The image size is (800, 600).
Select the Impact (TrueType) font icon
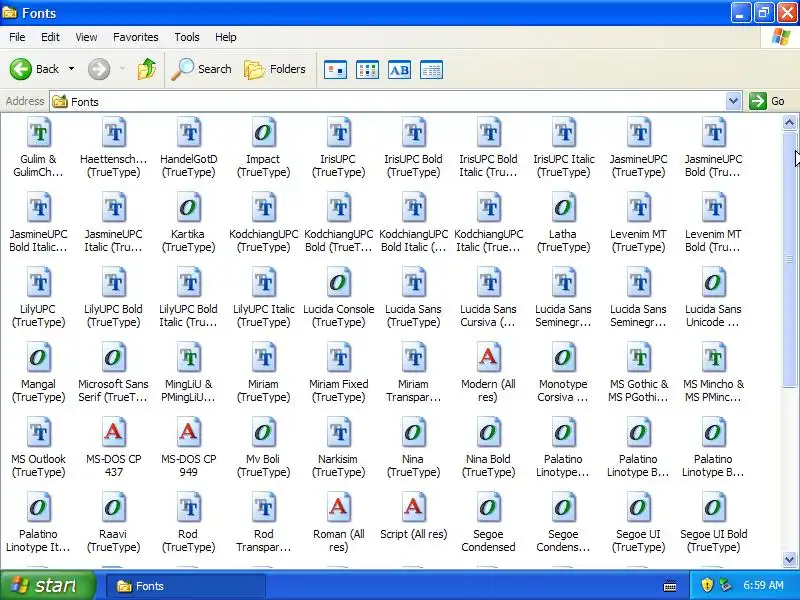(x=263, y=133)
